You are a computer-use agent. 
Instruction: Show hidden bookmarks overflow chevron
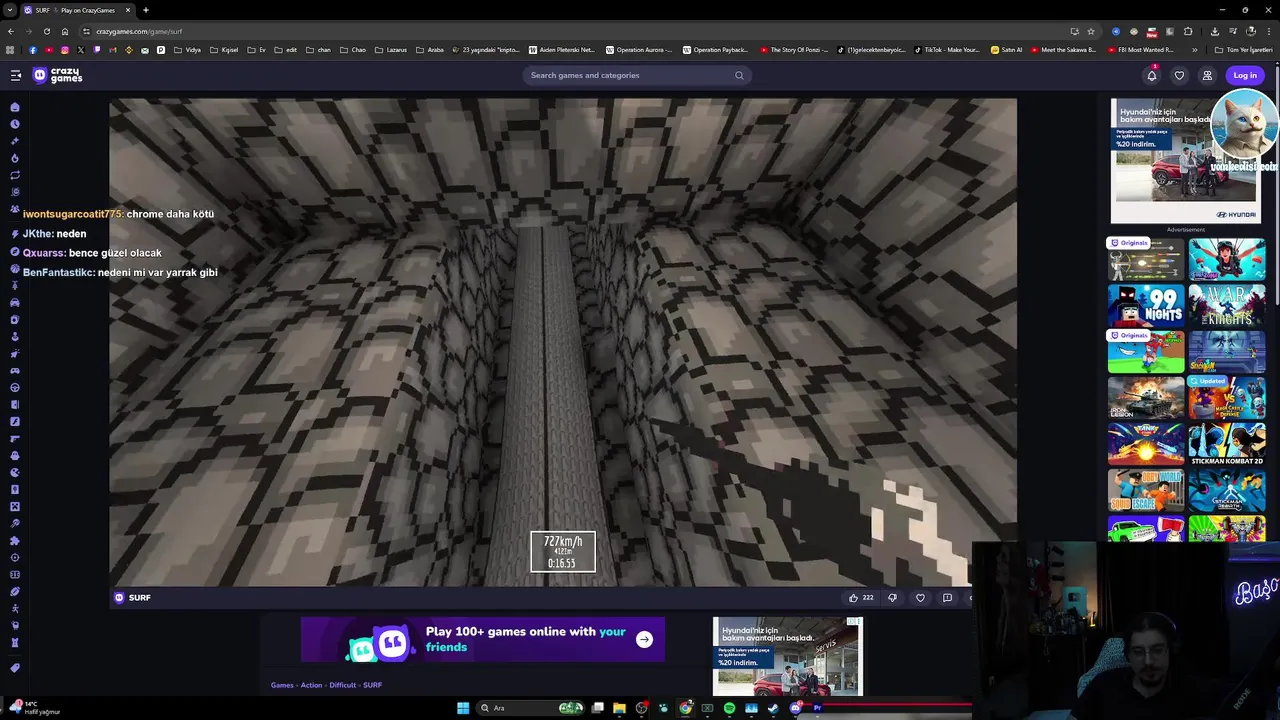pyautogui.click(x=1194, y=50)
